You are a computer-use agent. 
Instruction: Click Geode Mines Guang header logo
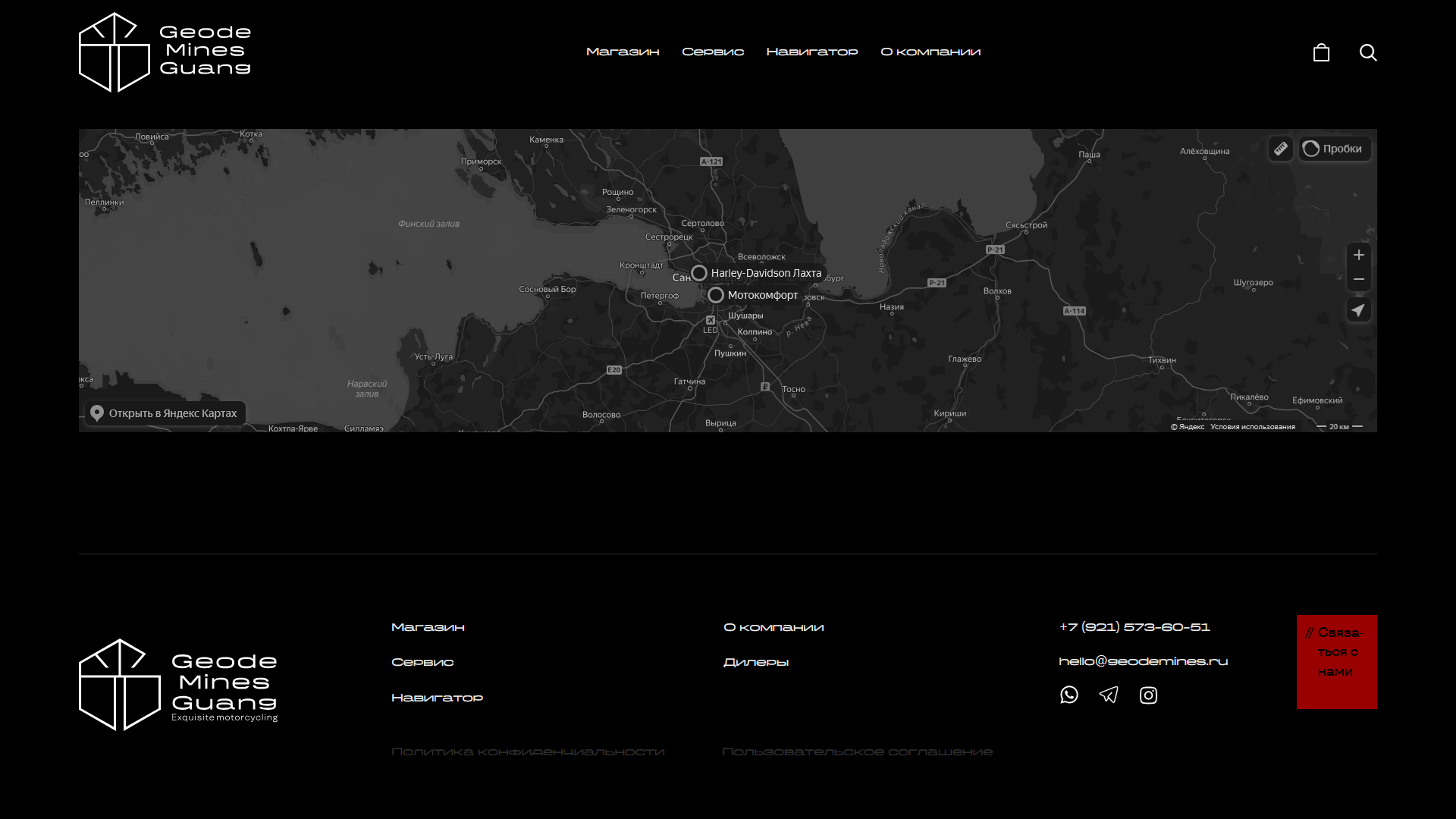click(165, 52)
